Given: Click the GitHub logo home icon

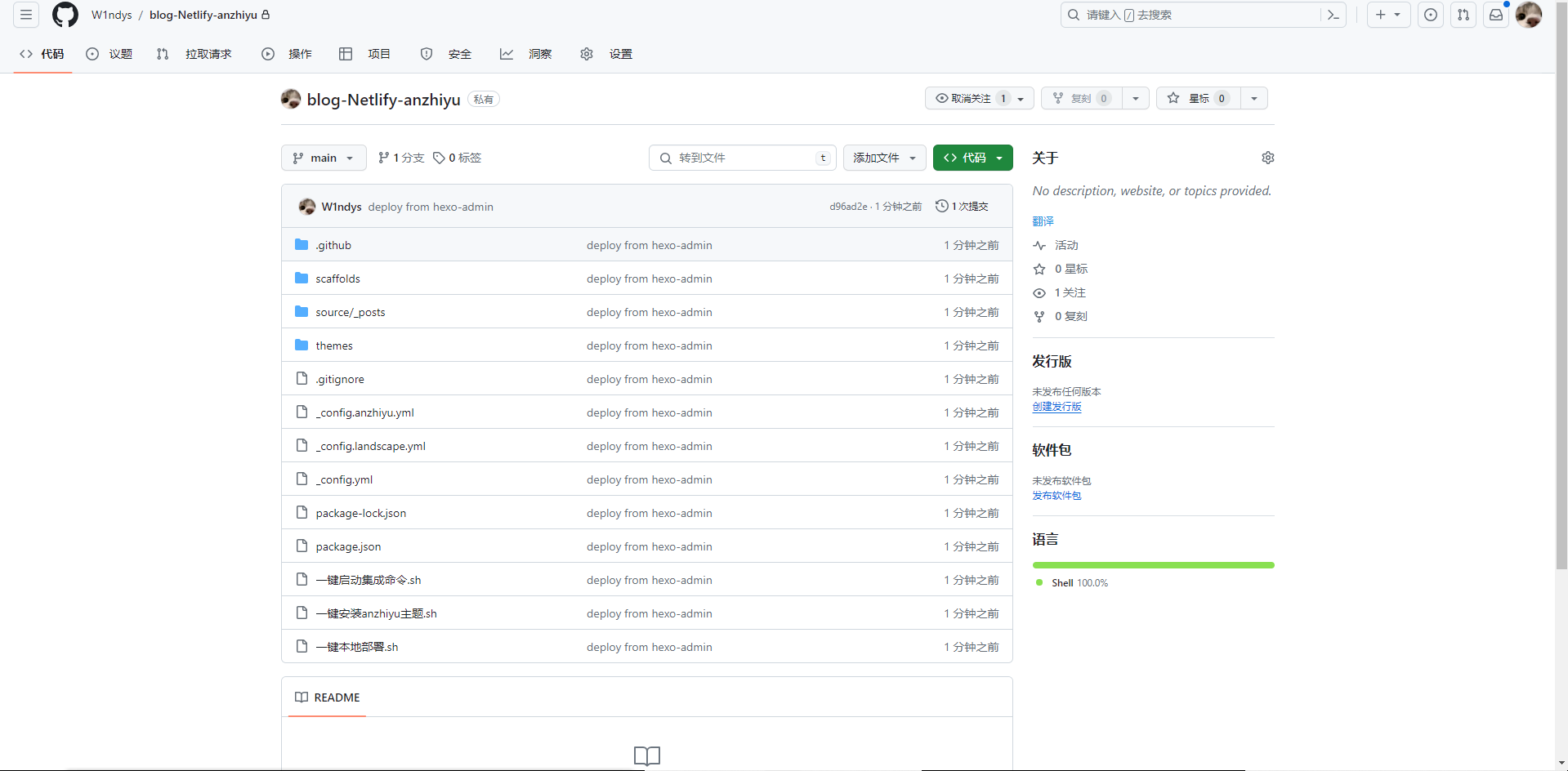Looking at the screenshot, I should [x=65, y=15].
